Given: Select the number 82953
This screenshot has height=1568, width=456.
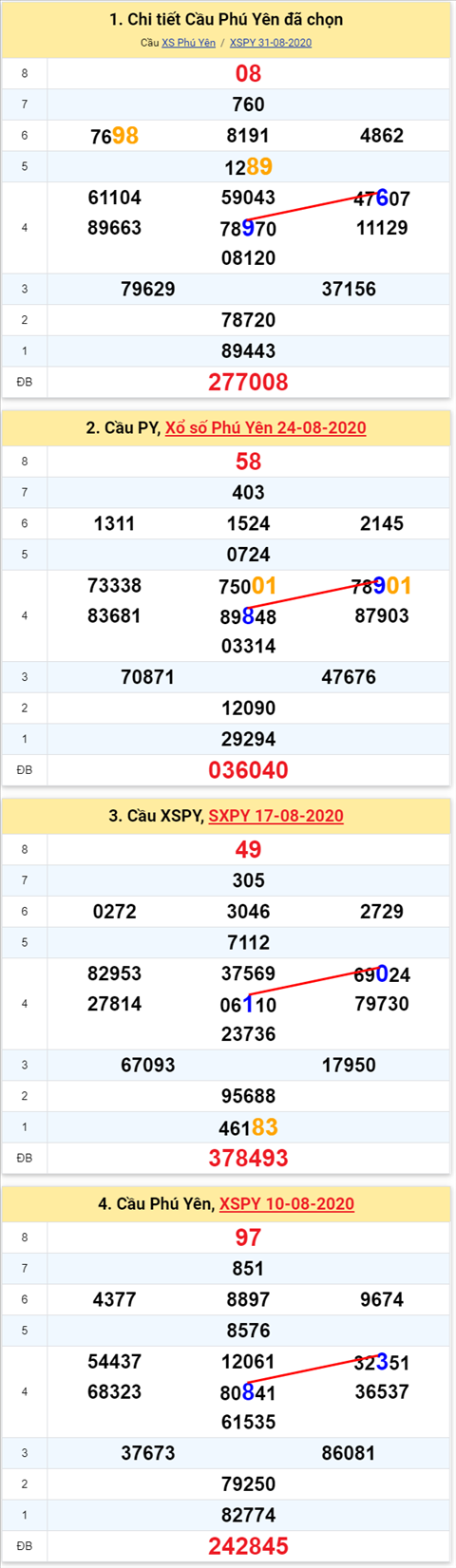Looking at the screenshot, I should (x=114, y=974).
